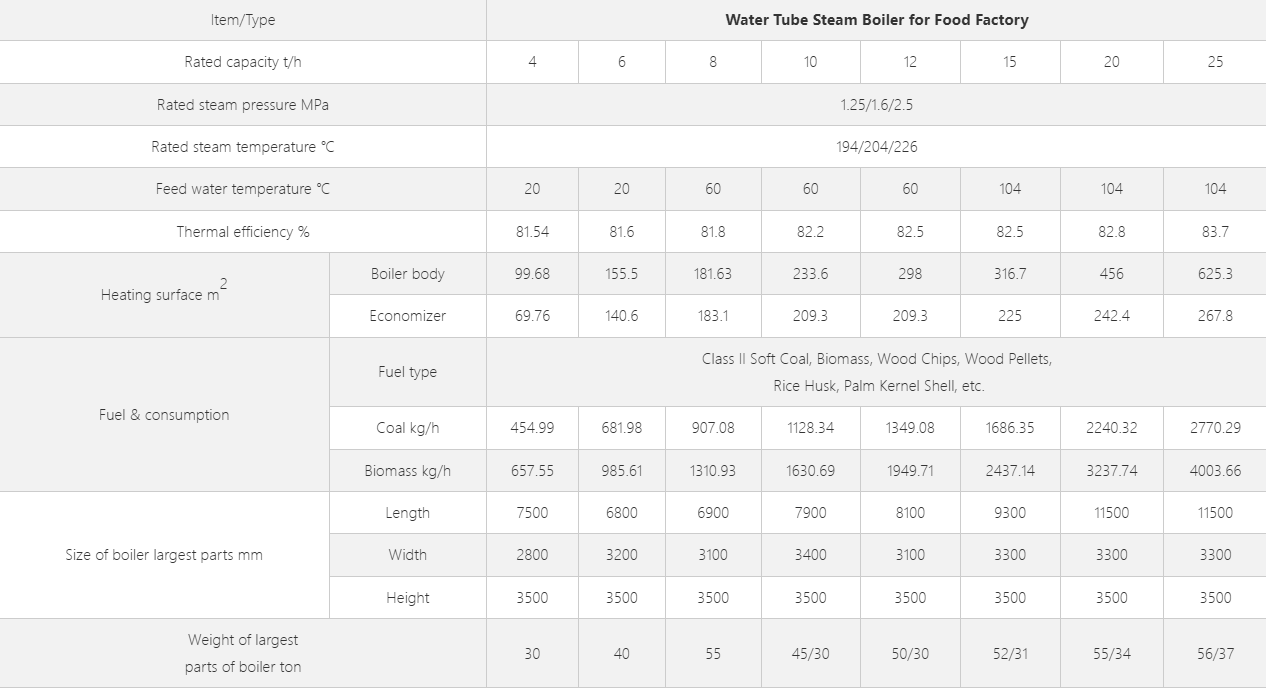
Task: Select feed water temperature value 104 under 15
Action: (1010, 188)
